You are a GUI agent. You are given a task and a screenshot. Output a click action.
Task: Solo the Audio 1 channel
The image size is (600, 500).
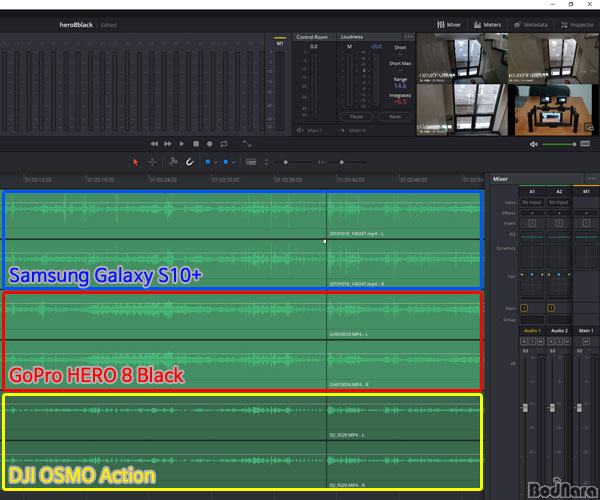pos(532,342)
